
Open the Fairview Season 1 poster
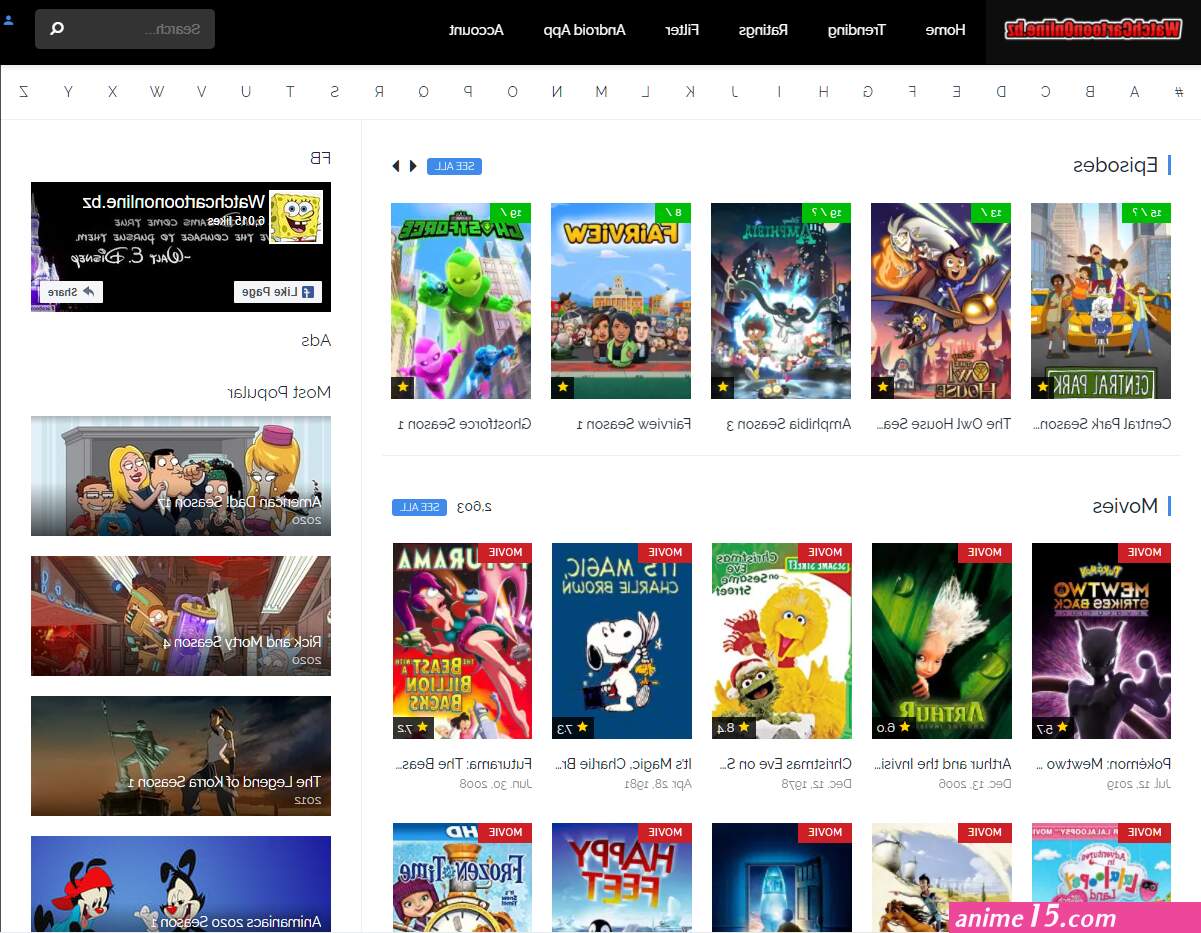tap(621, 301)
